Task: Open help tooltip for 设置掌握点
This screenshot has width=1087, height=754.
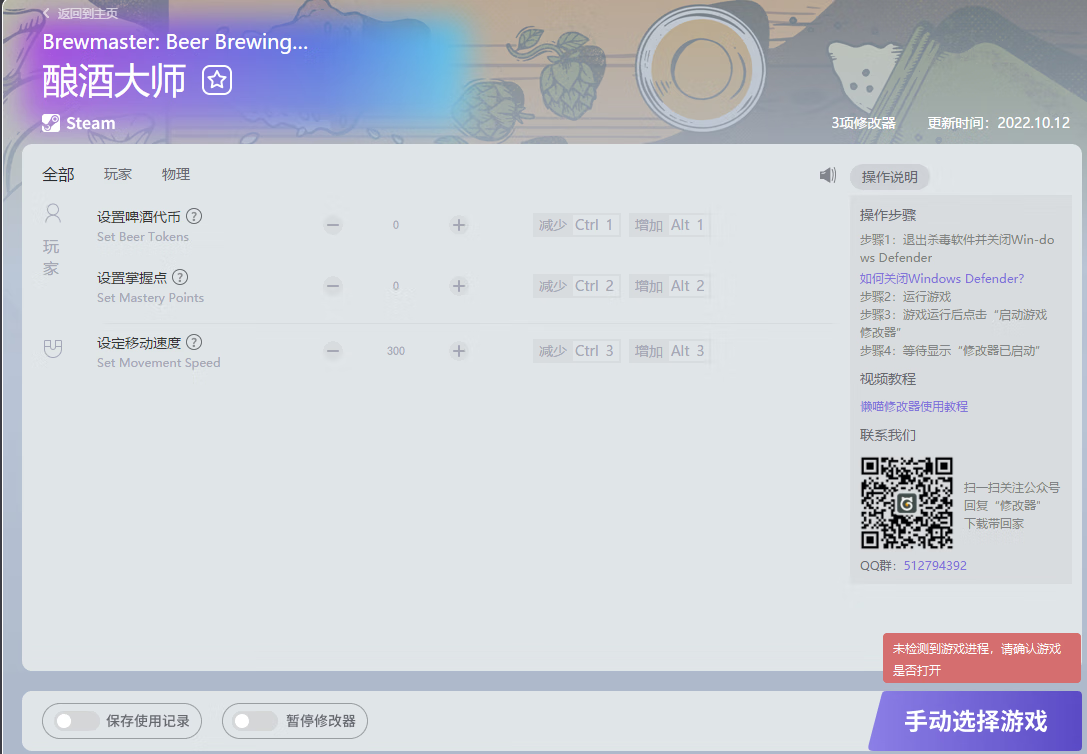Action: [180, 277]
